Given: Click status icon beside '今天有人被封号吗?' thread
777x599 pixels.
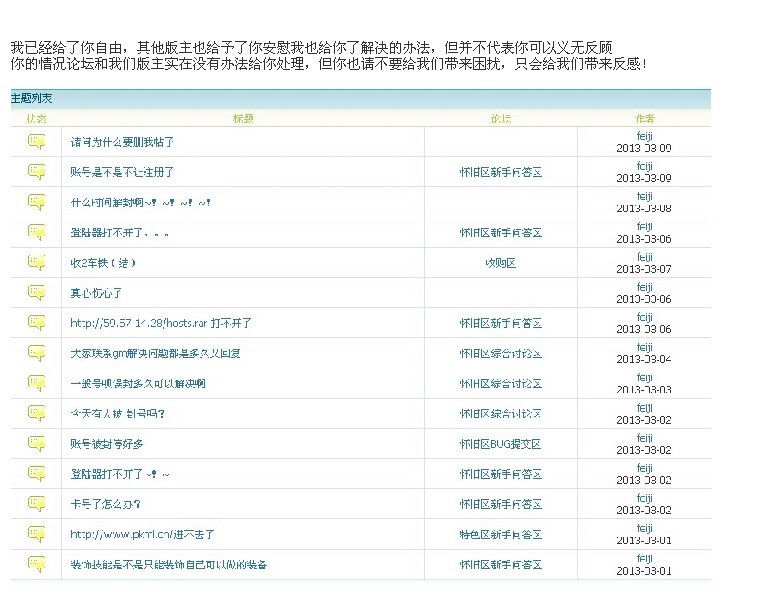Looking at the screenshot, I should click(37, 414).
